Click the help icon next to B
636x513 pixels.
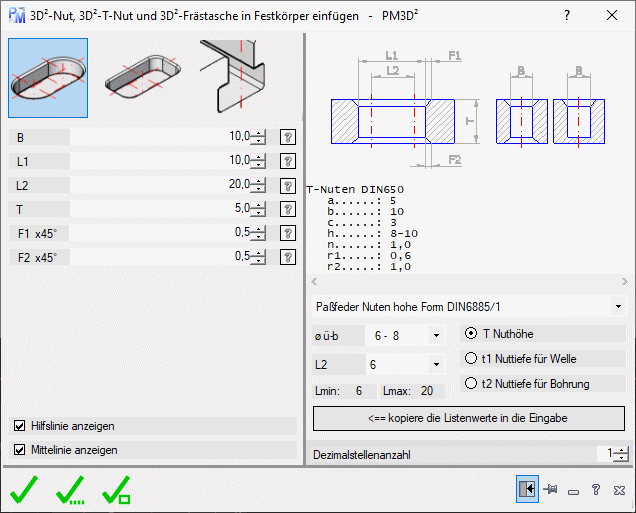click(288, 137)
